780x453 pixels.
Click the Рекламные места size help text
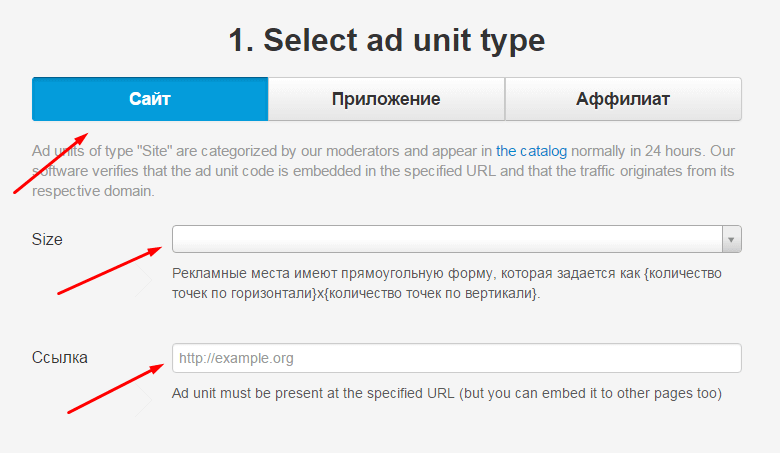(447, 283)
